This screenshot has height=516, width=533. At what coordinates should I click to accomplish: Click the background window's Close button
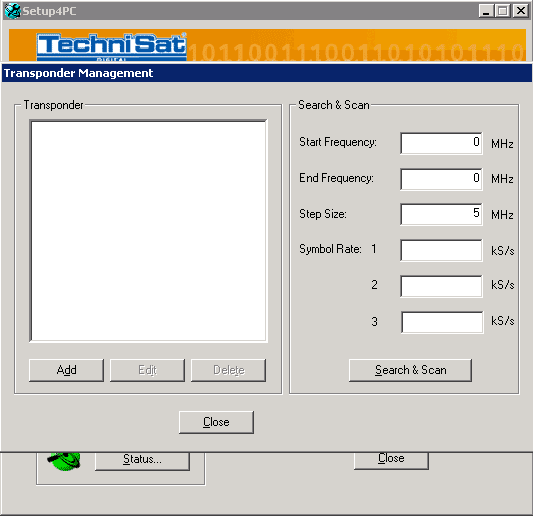coord(391,460)
